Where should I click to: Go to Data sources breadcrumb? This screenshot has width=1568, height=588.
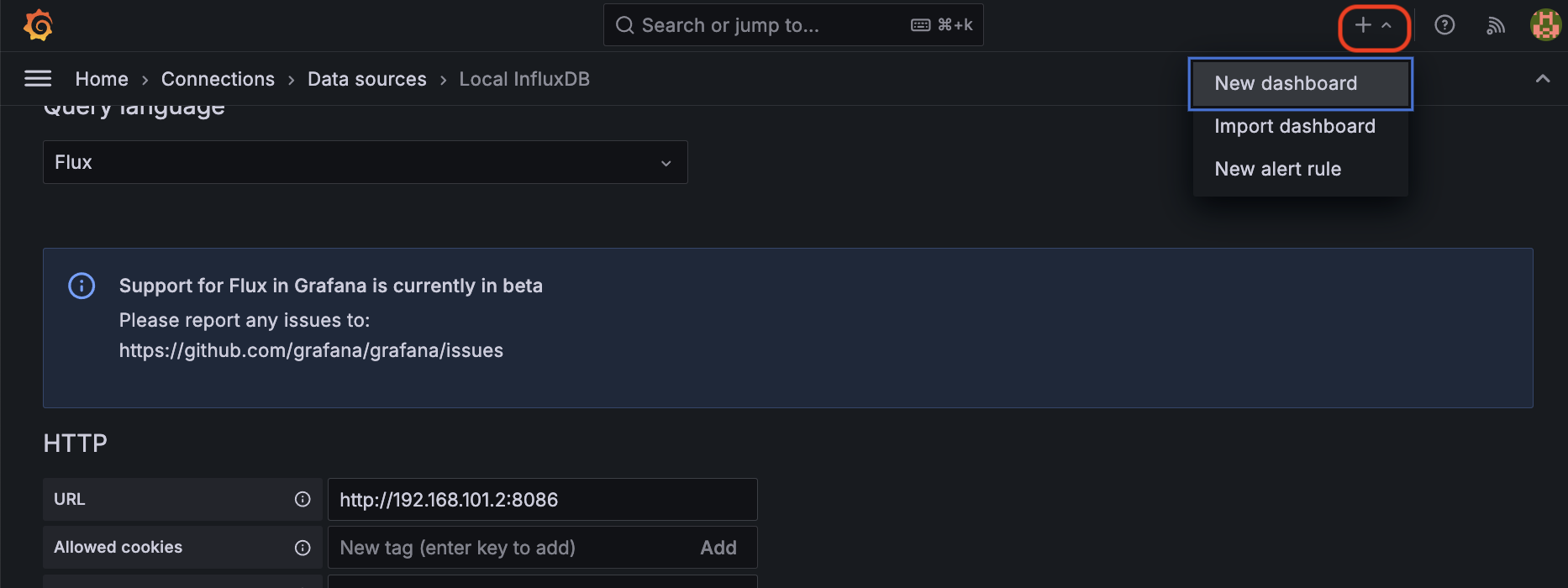[x=367, y=79]
